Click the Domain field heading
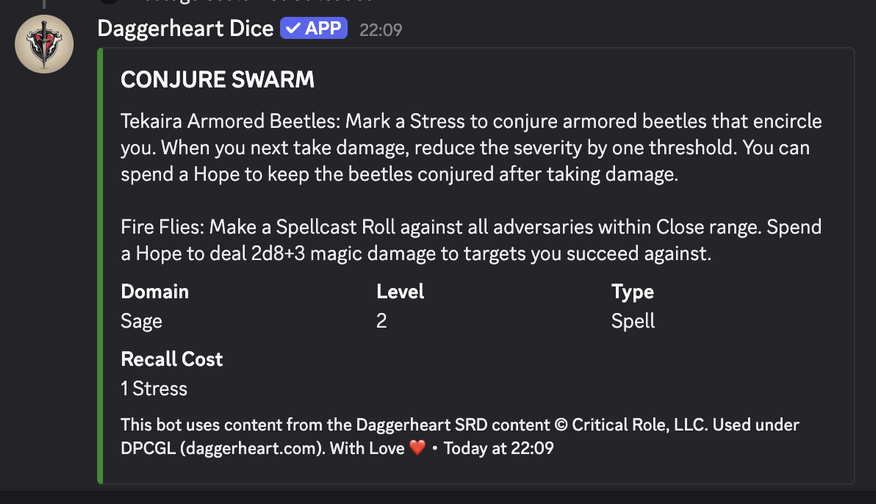 point(154,292)
